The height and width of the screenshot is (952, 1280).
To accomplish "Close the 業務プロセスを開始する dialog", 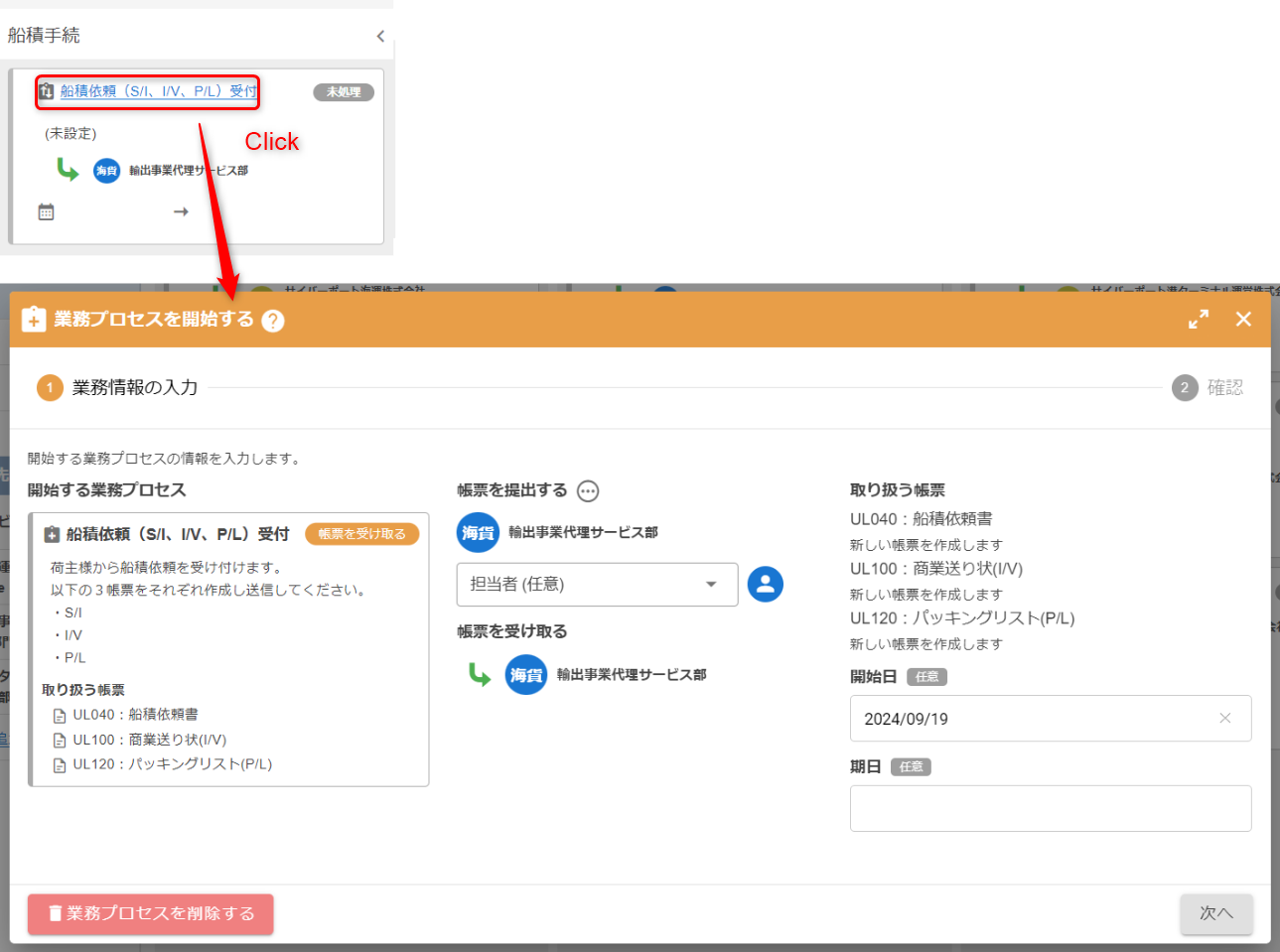I will click(1243, 320).
